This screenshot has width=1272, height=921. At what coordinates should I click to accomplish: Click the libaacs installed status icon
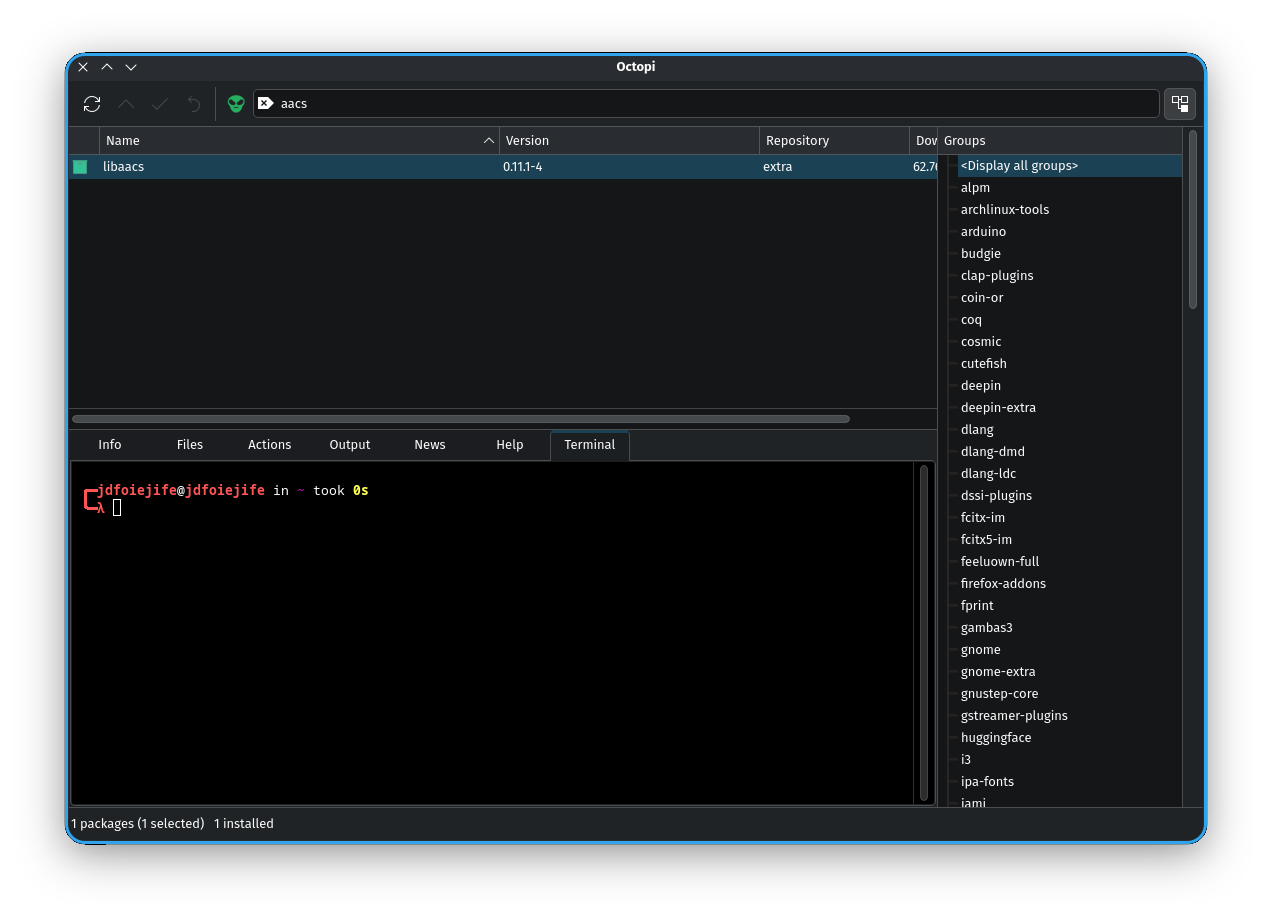point(80,167)
